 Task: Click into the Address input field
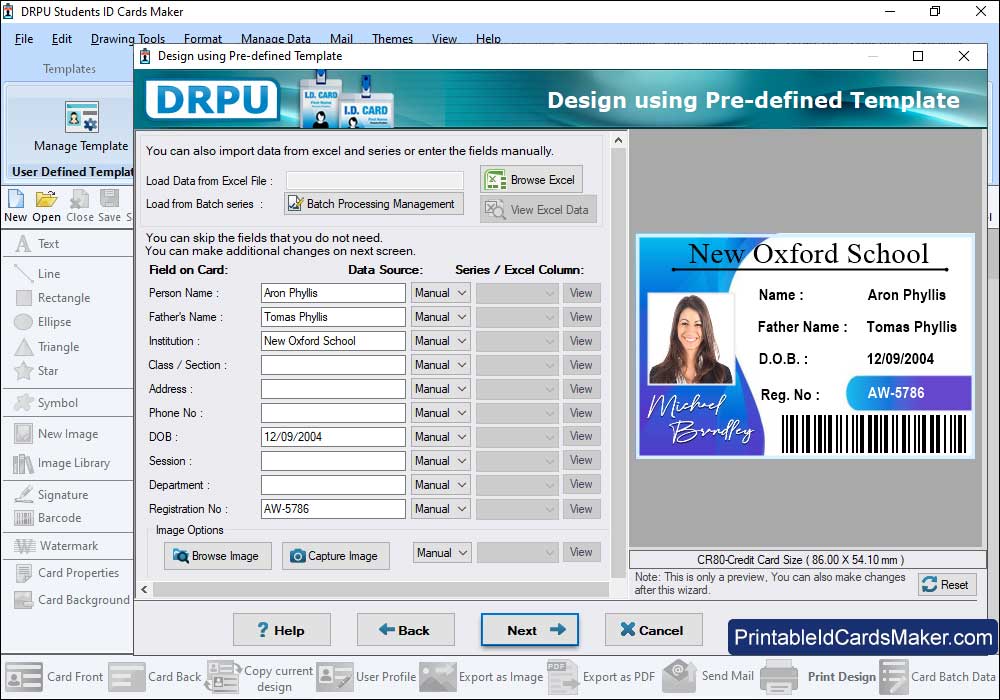[333, 389]
